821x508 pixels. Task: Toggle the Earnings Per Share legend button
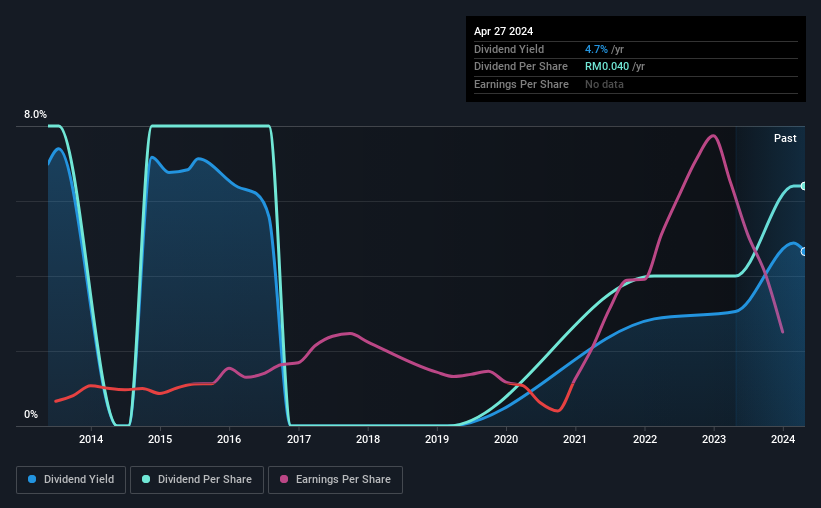(x=335, y=480)
